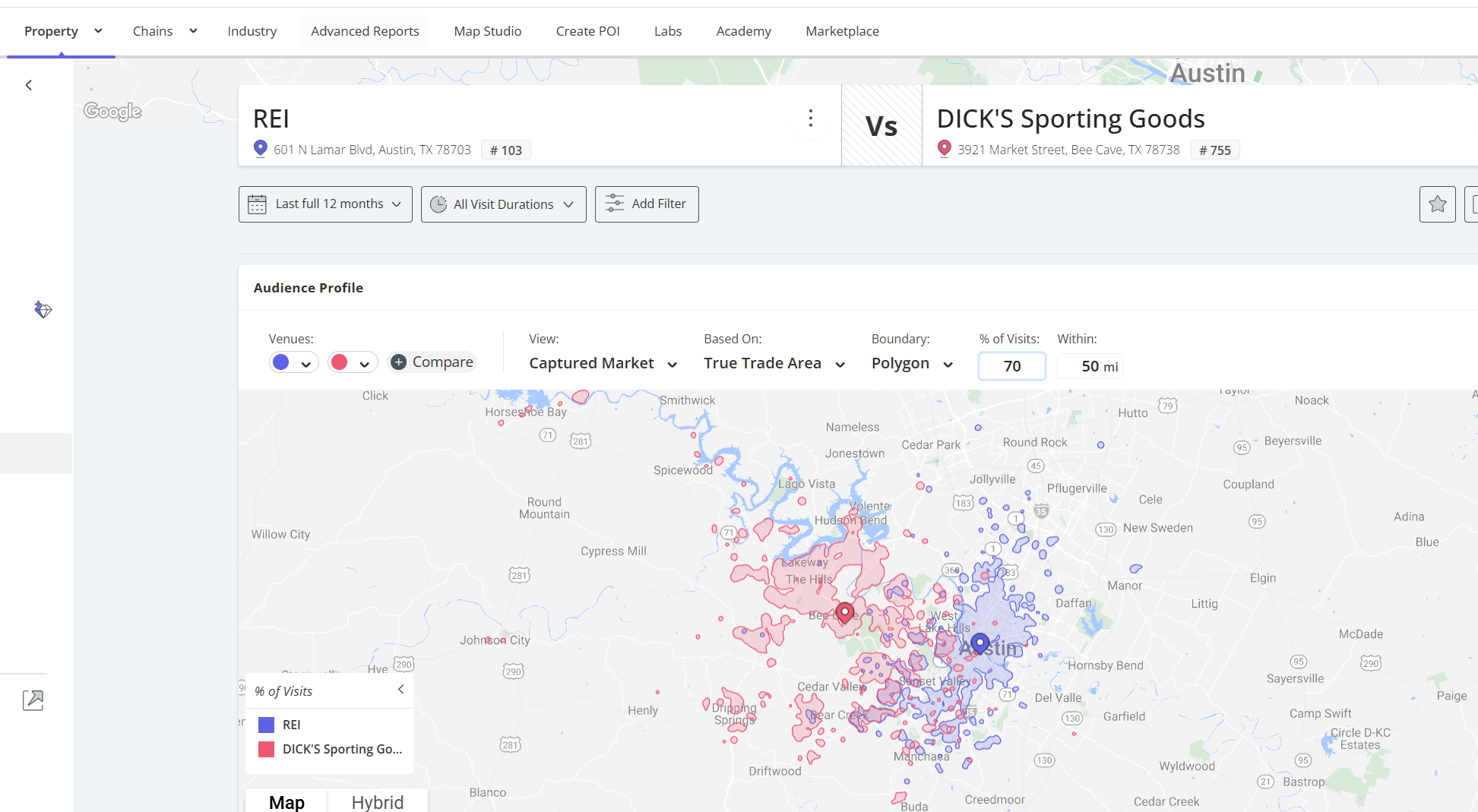Switch to Hybrid view

(378, 801)
